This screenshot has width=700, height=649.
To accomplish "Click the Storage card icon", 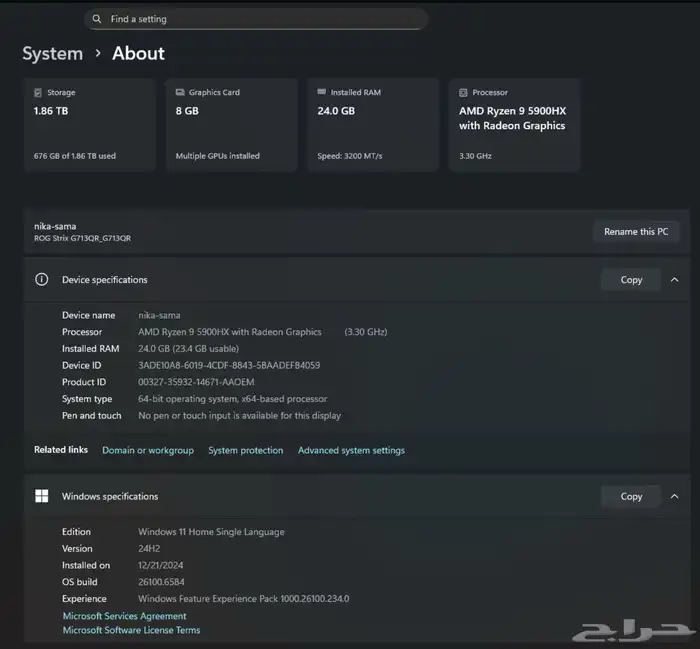I will (38, 92).
